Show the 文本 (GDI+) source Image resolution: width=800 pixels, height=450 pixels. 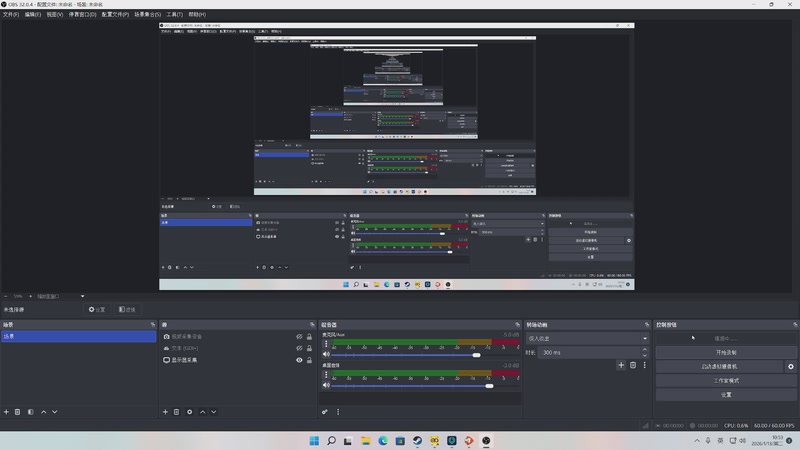coord(299,348)
